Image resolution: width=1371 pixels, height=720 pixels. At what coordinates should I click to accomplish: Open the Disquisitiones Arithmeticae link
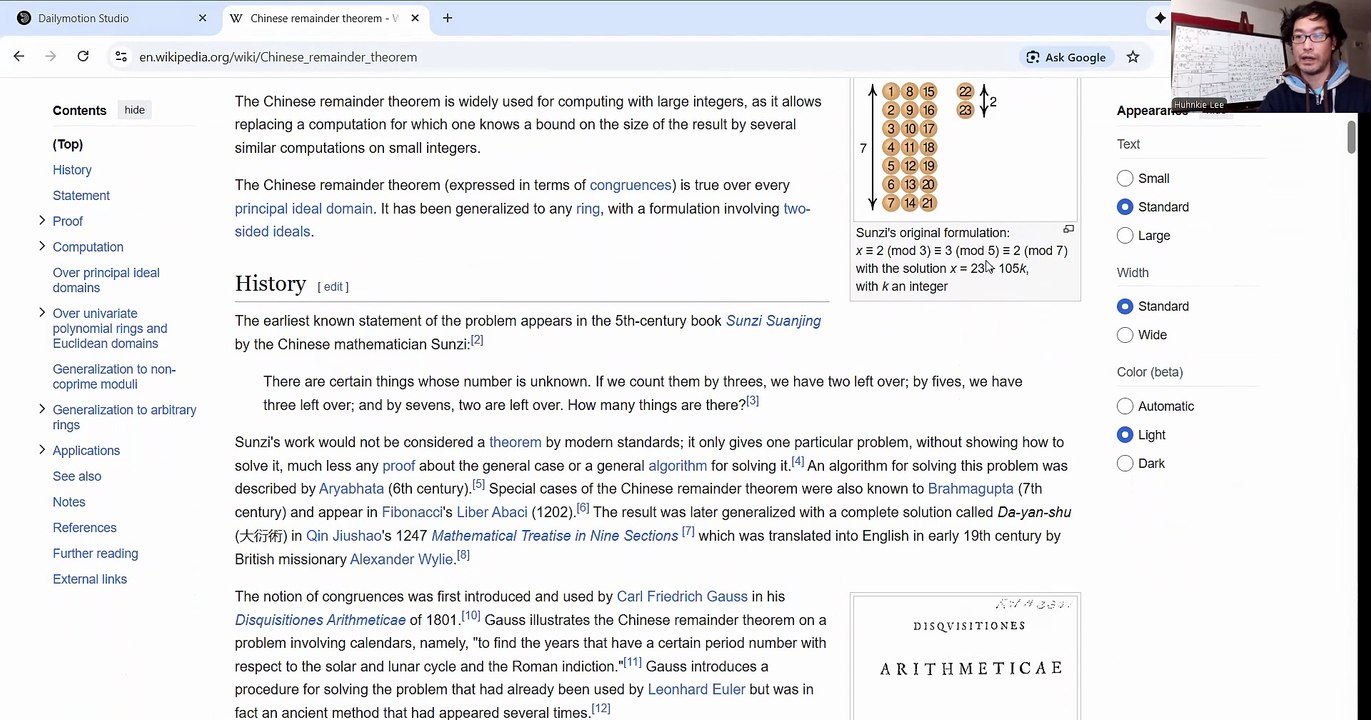(320, 620)
